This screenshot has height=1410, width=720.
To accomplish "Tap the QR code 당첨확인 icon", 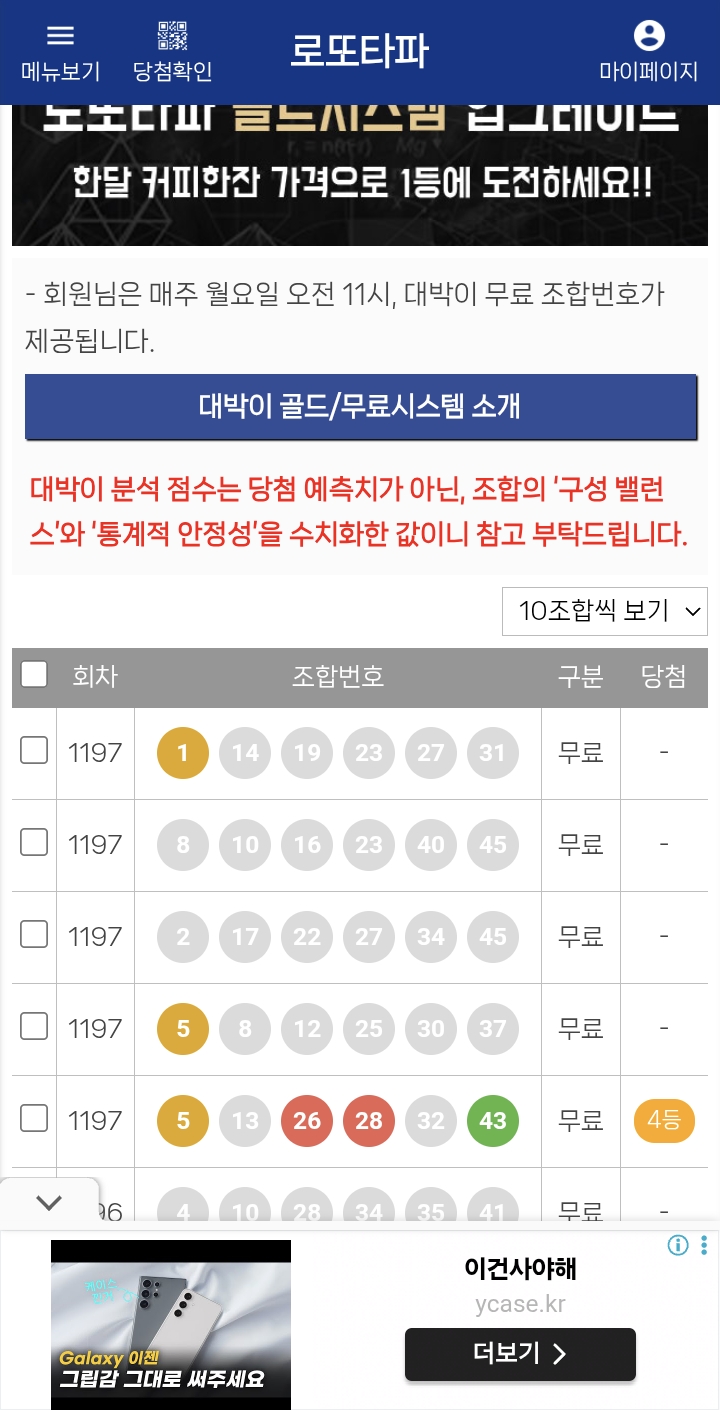I will pyautogui.click(x=173, y=36).
